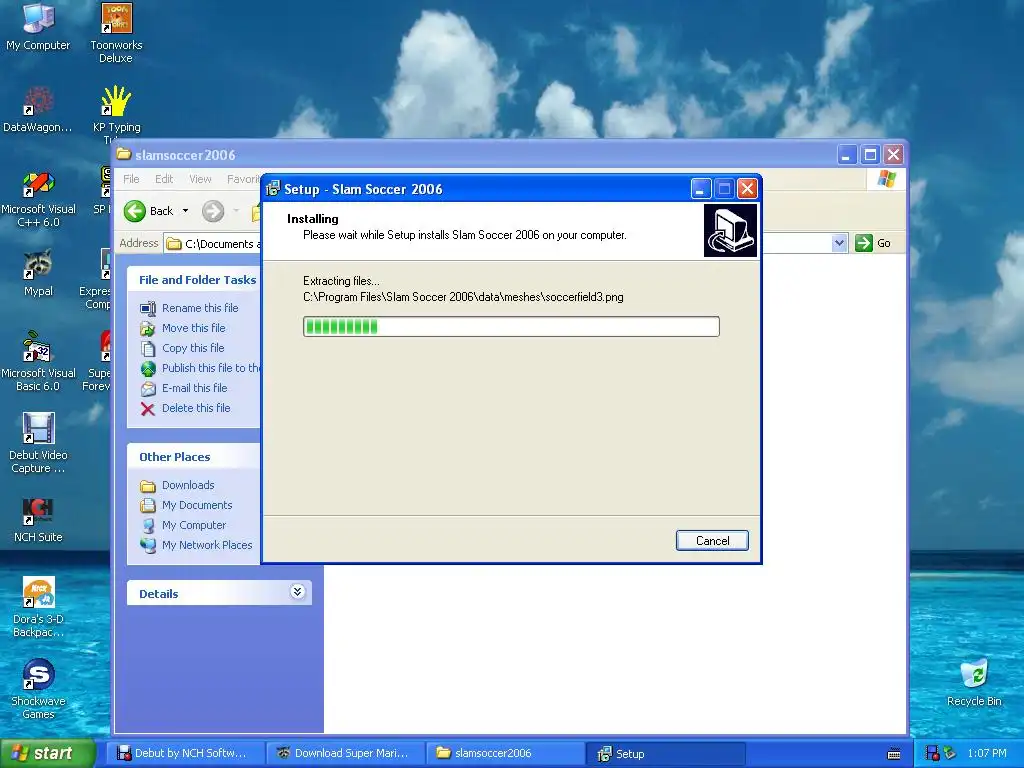
Task: Switch to Setup taskbar button
Action: click(666, 753)
